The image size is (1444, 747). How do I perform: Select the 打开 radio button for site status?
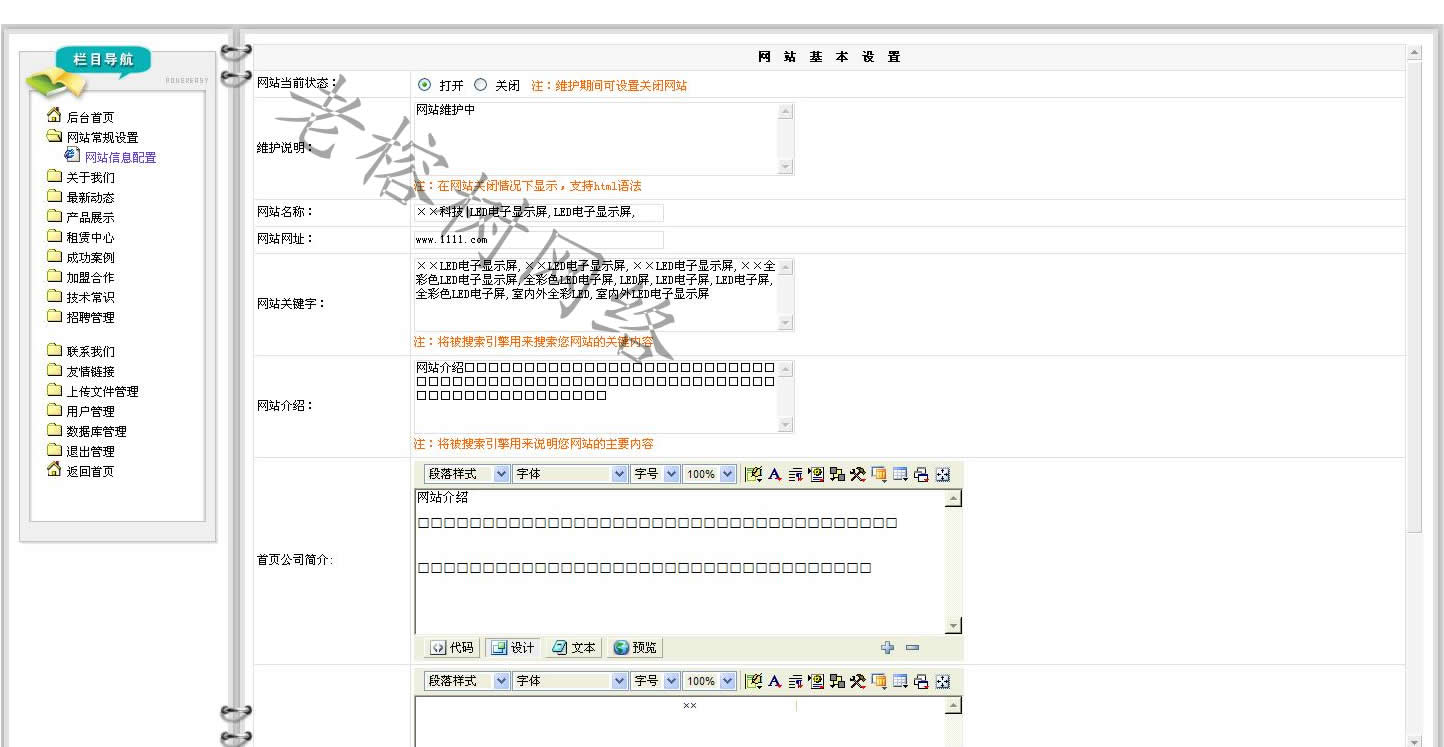click(x=424, y=85)
